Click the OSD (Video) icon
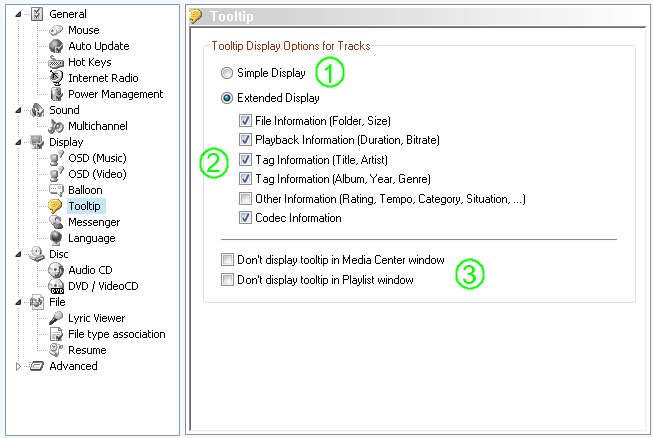Viewport: 653px width, 438px height. pyautogui.click(x=56, y=174)
